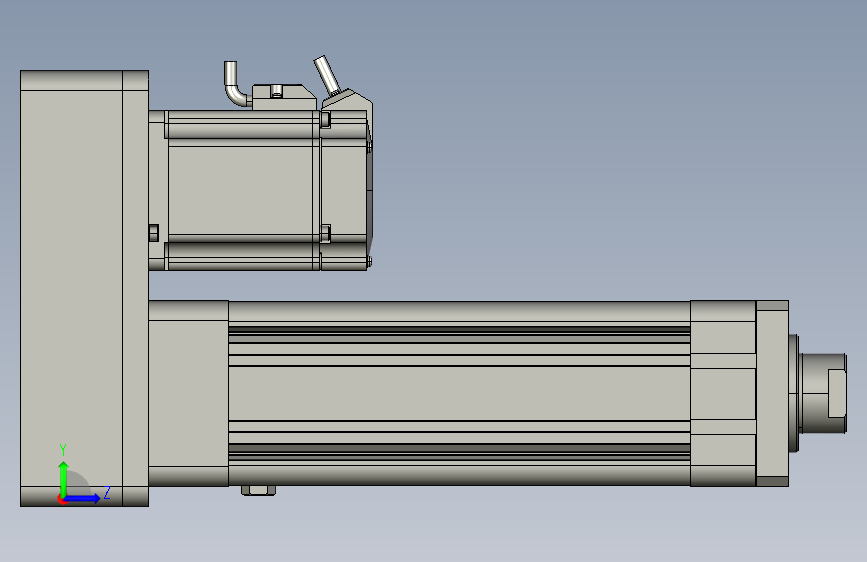This screenshot has width=867, height=562.
Task: Click the "Z" axis label
Action: tap(107, 492)
